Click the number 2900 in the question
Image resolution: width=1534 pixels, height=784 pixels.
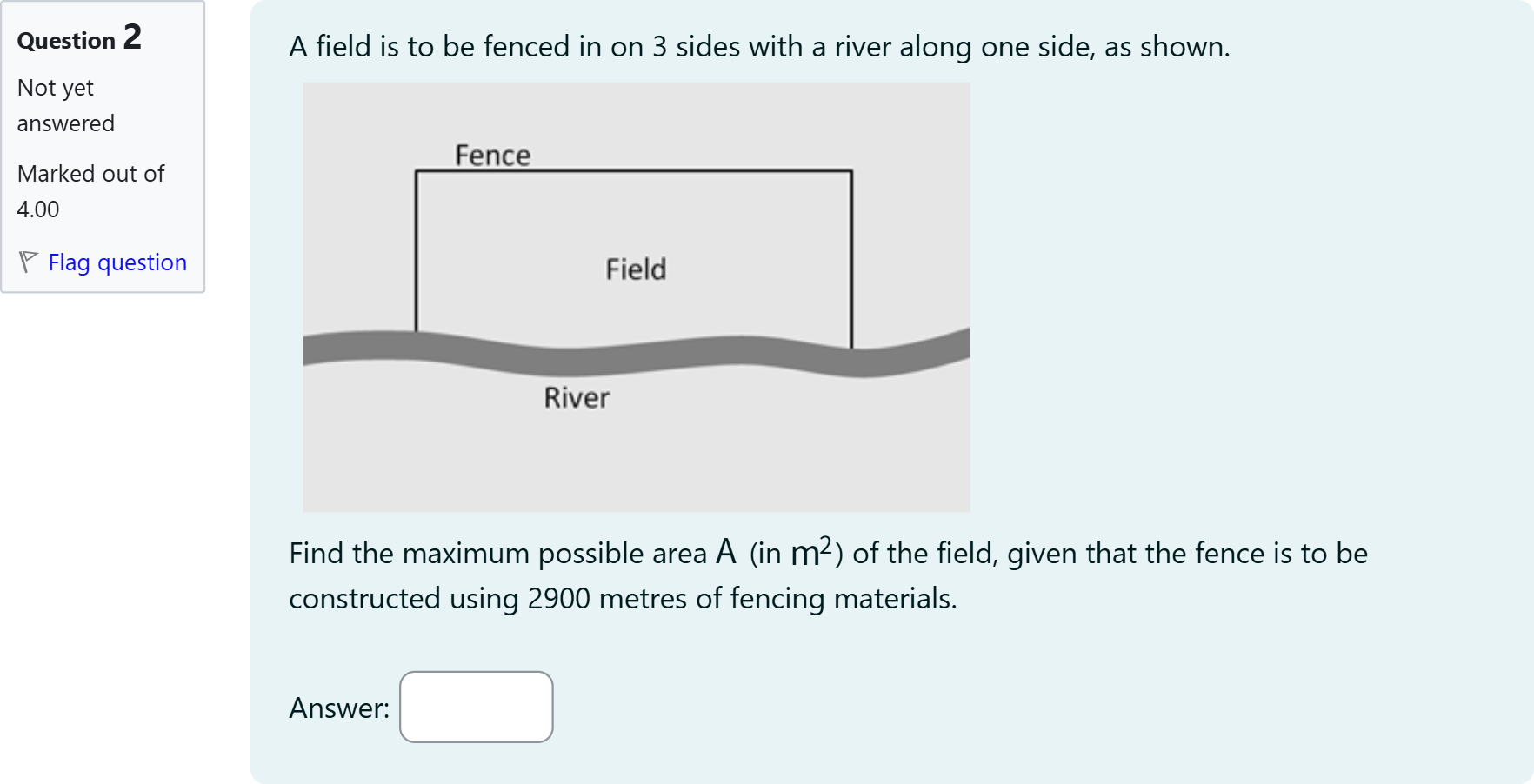[558, 599]
